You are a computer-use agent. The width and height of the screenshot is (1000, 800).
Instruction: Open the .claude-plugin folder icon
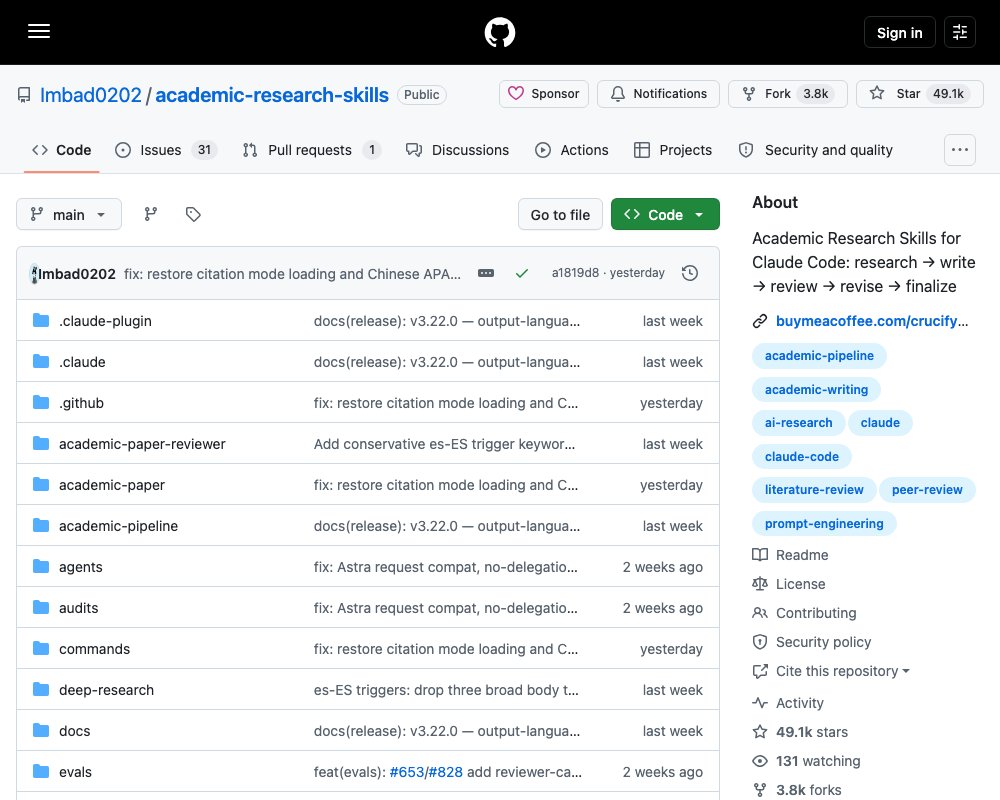(41, 320)
